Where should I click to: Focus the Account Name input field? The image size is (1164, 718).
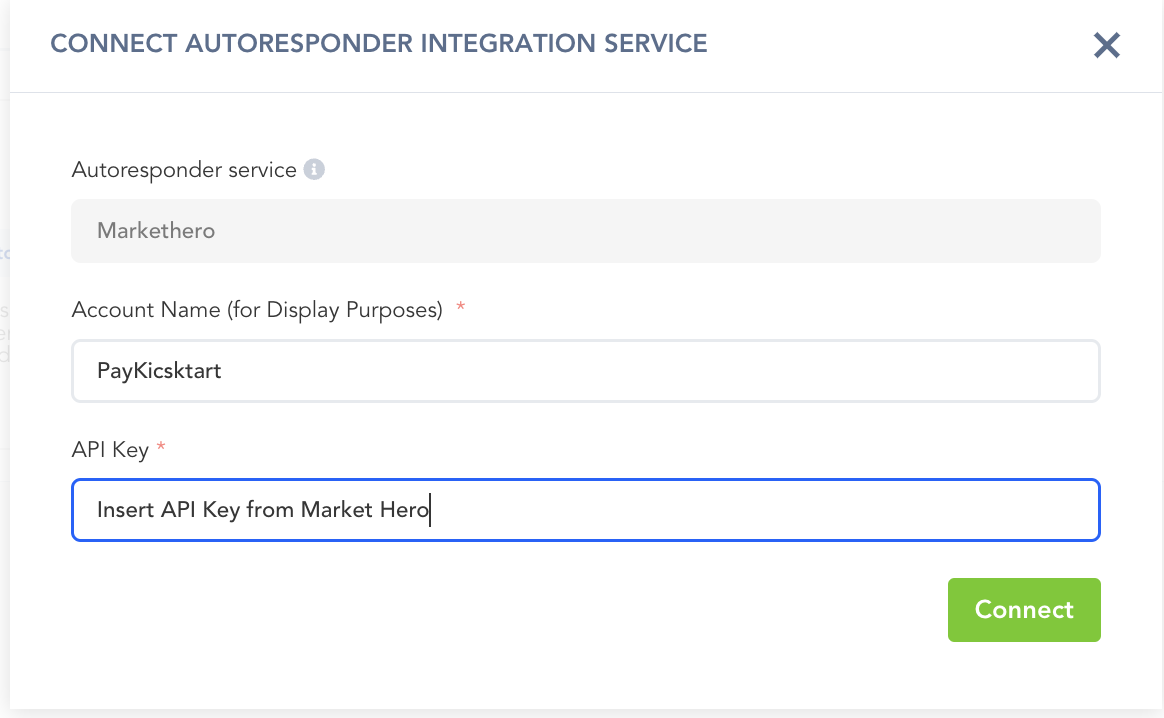click(585, 371)
